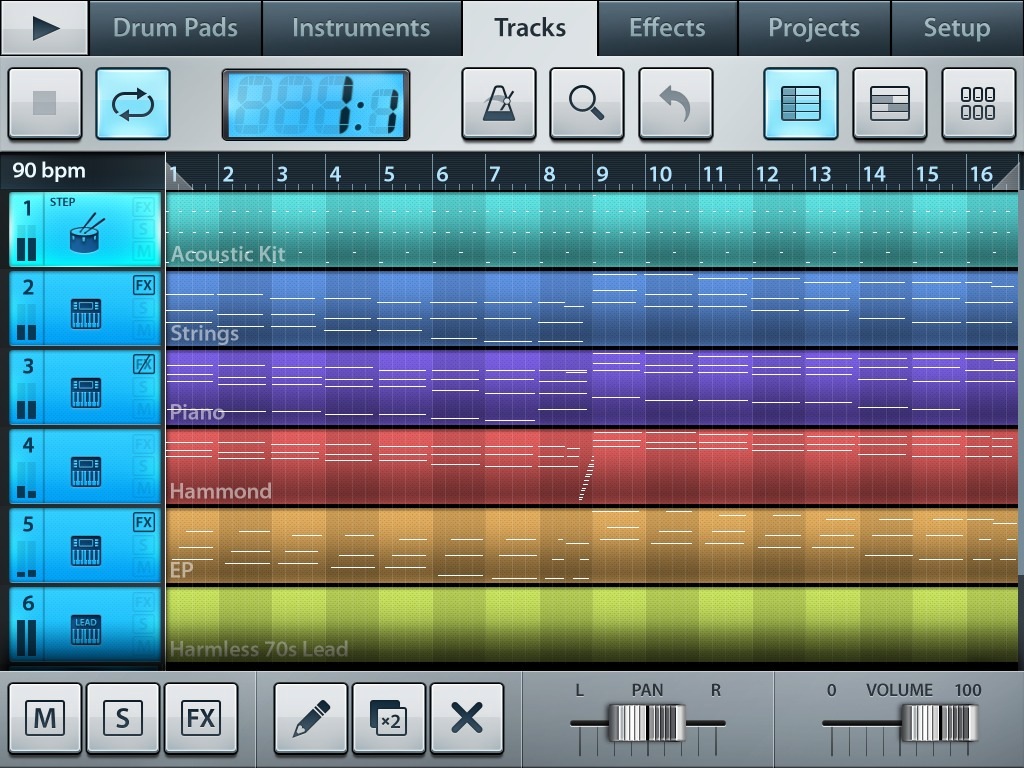Image resolution: width=1024 pixels, height=768 pixels.
Task: Switch to the bar editor view
Action: point(889,103)
